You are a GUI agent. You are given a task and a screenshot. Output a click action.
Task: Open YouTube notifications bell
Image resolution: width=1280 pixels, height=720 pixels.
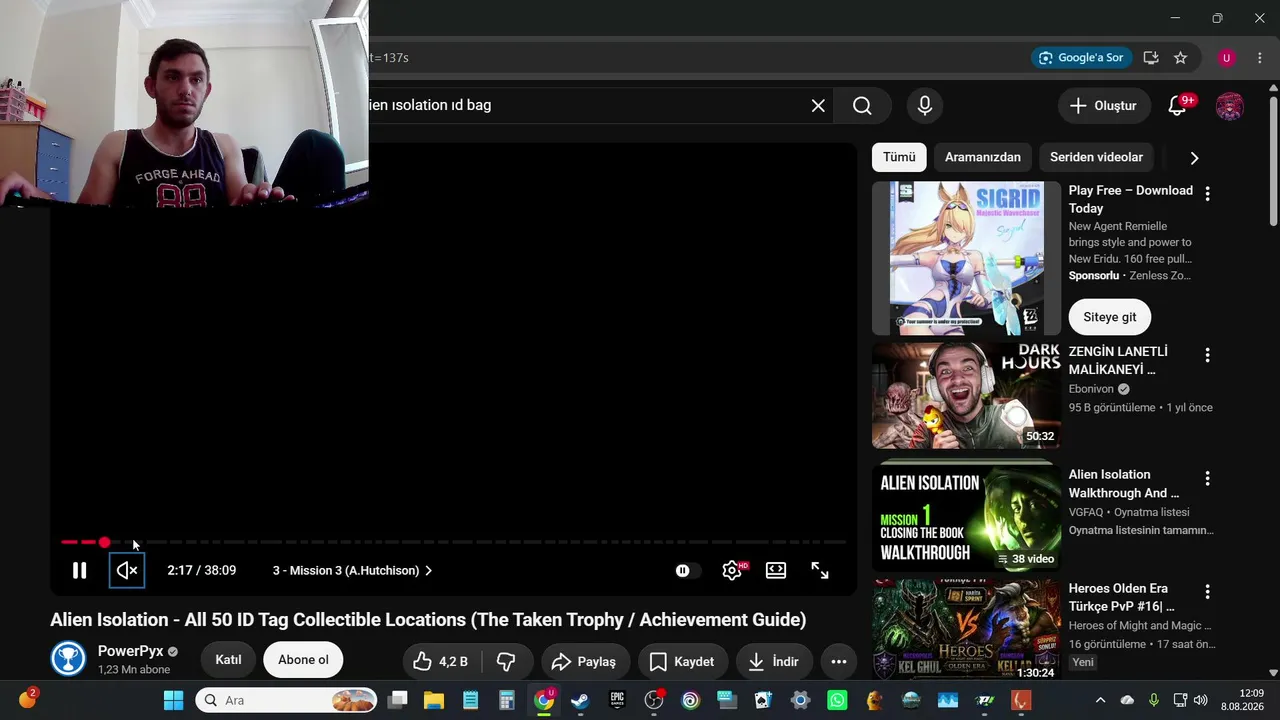pyautogui.click(x=1178, y=106)
